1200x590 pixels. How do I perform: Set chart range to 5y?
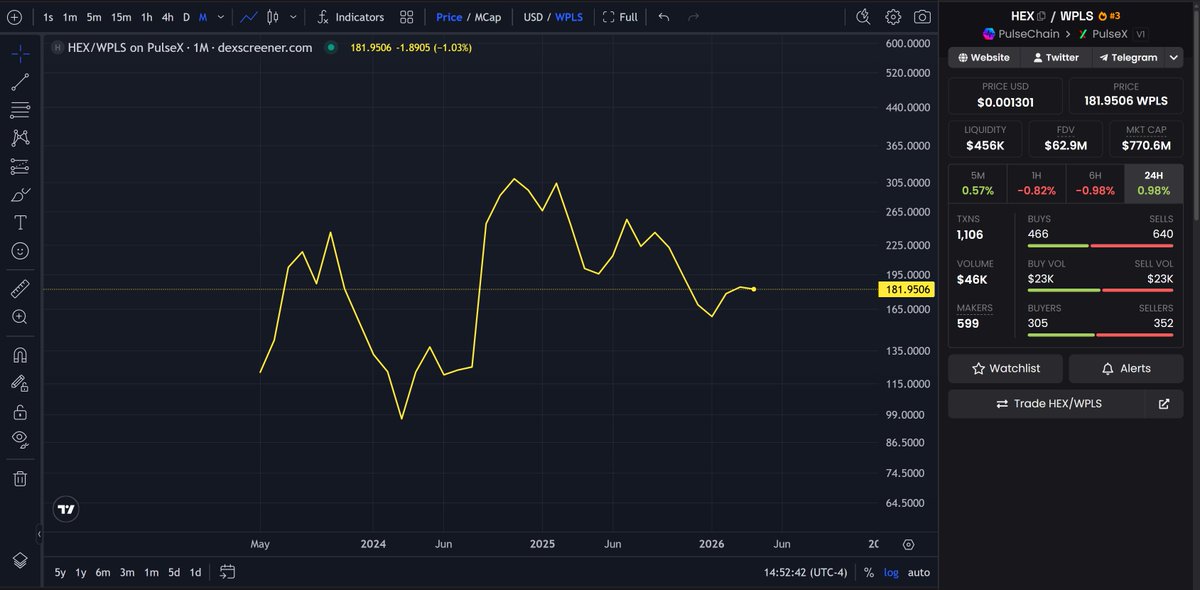(x=60, y=572)
